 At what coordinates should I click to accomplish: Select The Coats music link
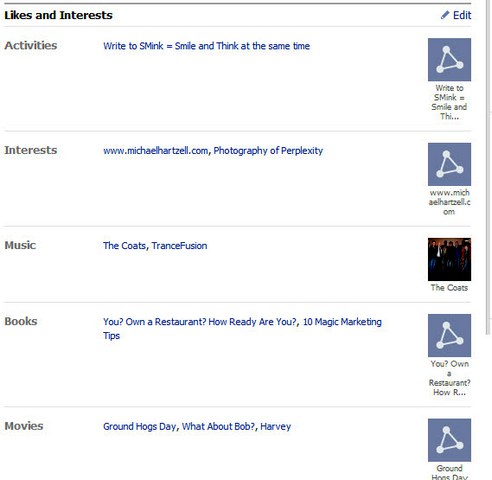[x=124, y=246]
